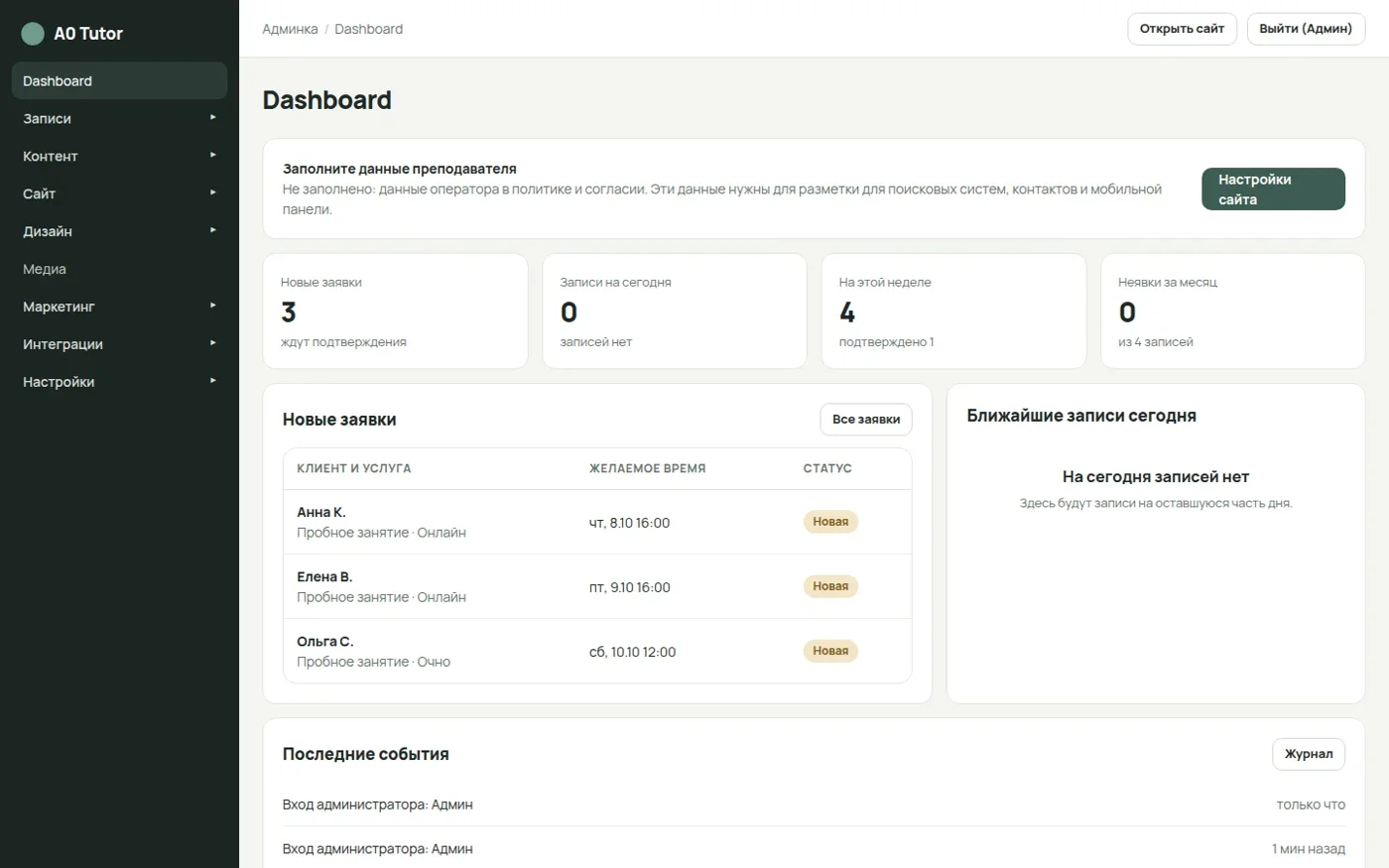1389x868 pixels.
Task: Click Новая status badge for Ольга С.
Action: [x=830, y=651]
